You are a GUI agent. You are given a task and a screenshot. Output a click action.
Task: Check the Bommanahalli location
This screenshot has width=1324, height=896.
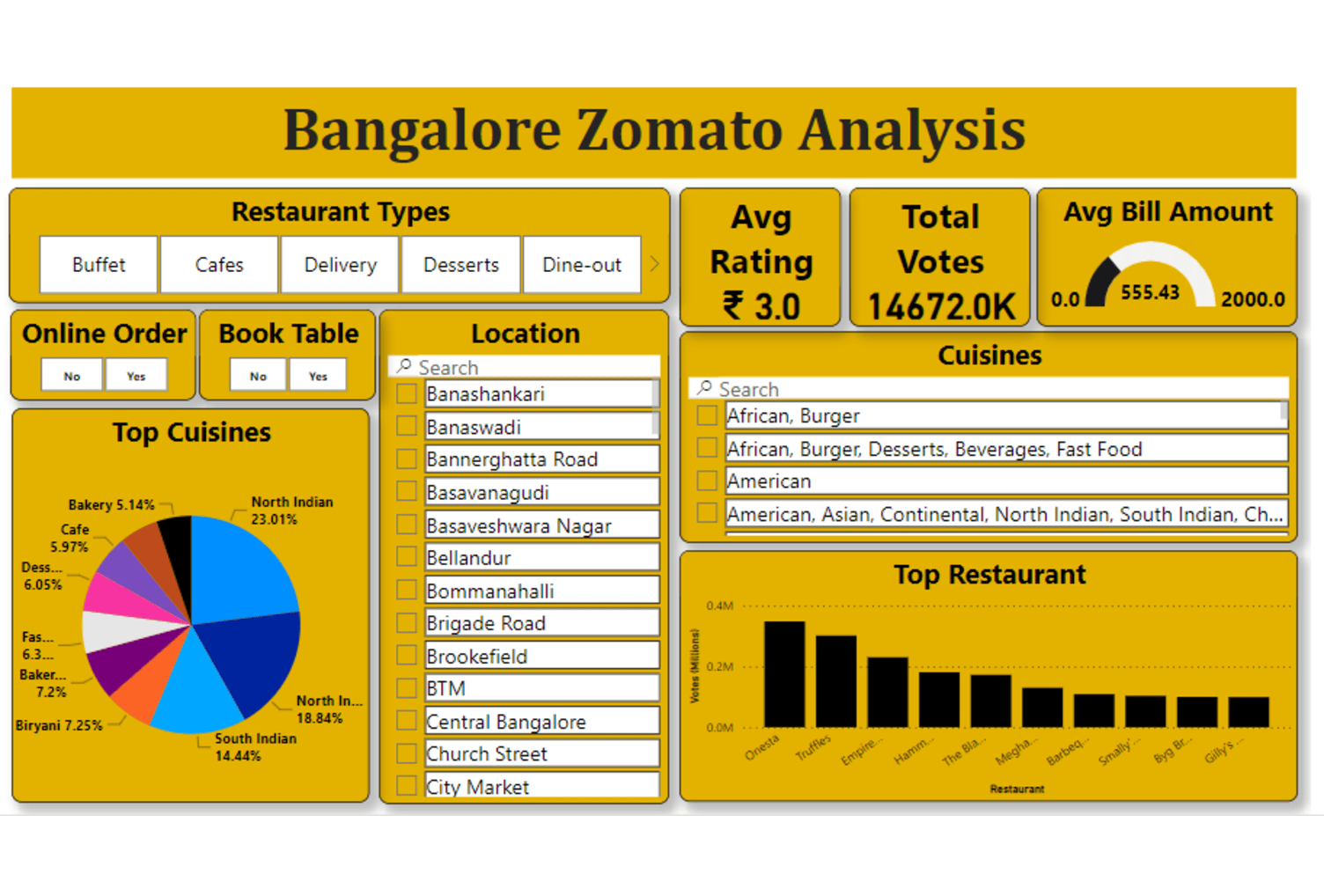pyautogui.click(x=407, y=590)
